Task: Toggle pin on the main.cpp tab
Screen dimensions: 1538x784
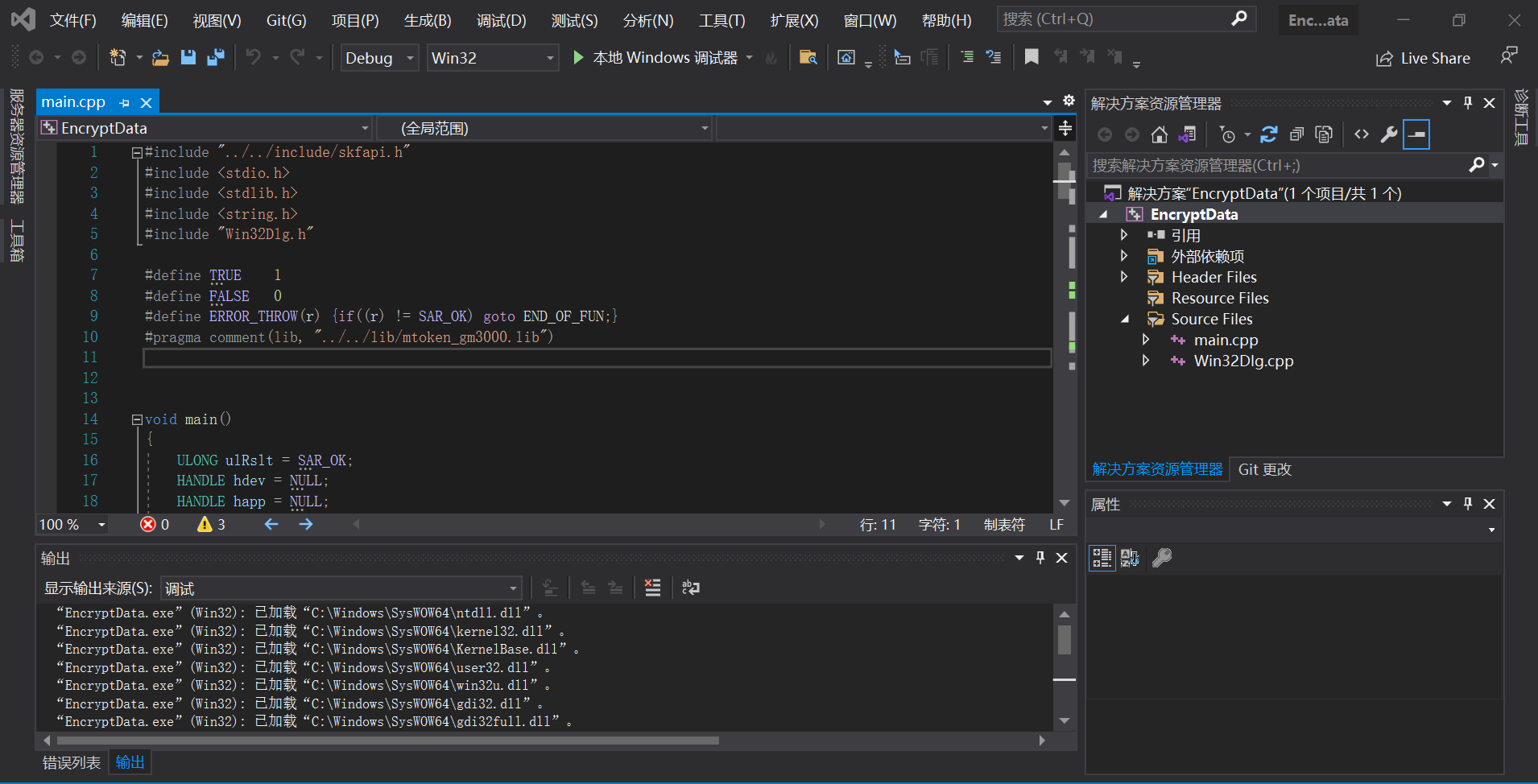Action: pyautogui.click(x=124, y=103)
